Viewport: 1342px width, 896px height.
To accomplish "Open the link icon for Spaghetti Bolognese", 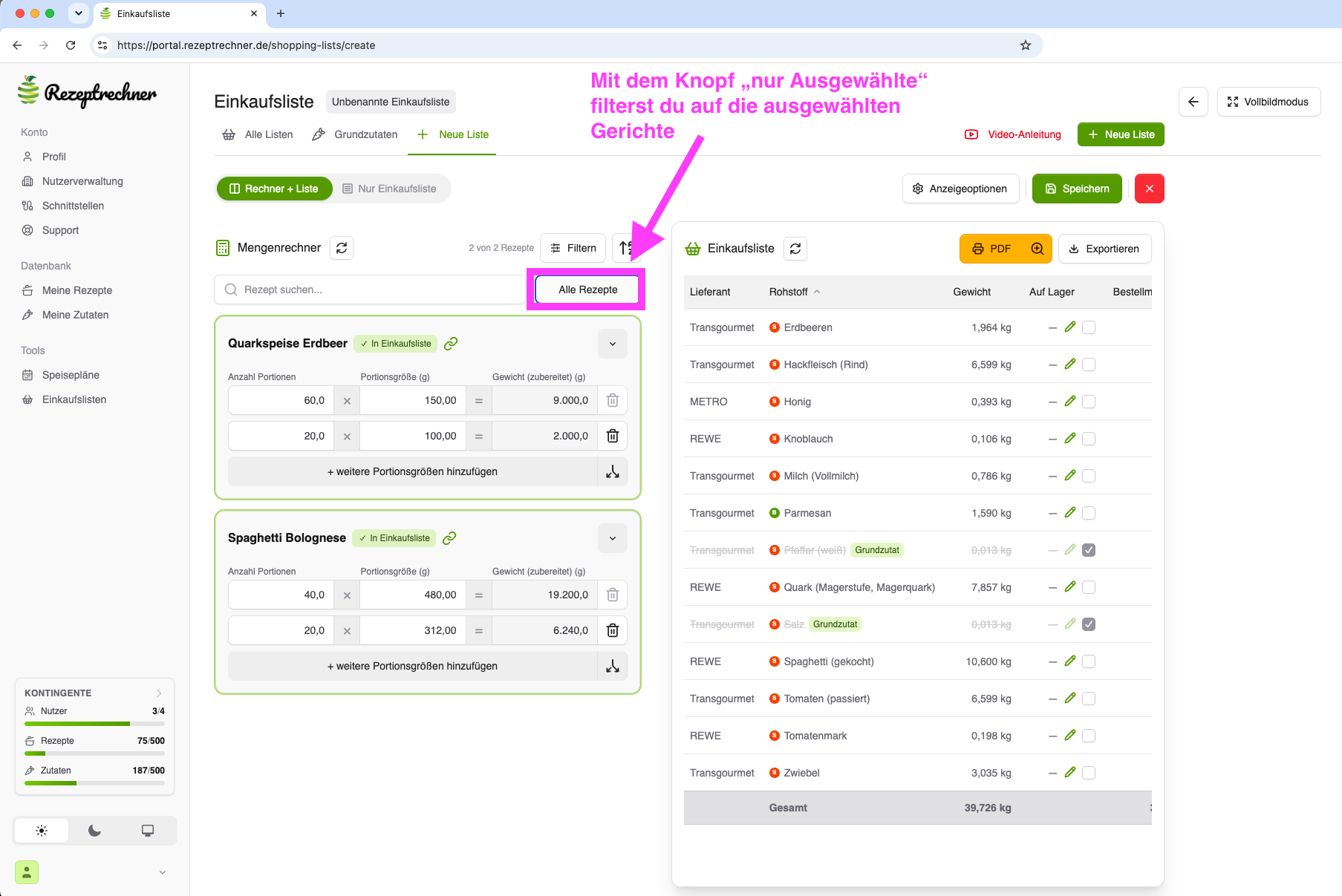I will [449, 537].
